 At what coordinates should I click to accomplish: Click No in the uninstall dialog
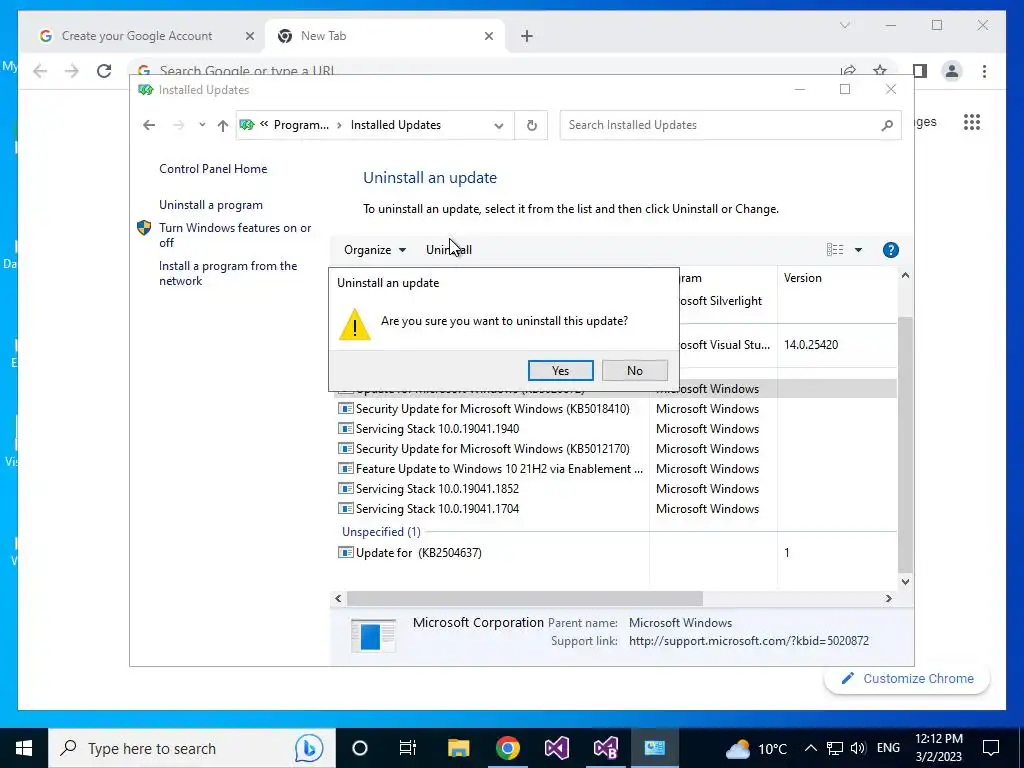[634, 370]
